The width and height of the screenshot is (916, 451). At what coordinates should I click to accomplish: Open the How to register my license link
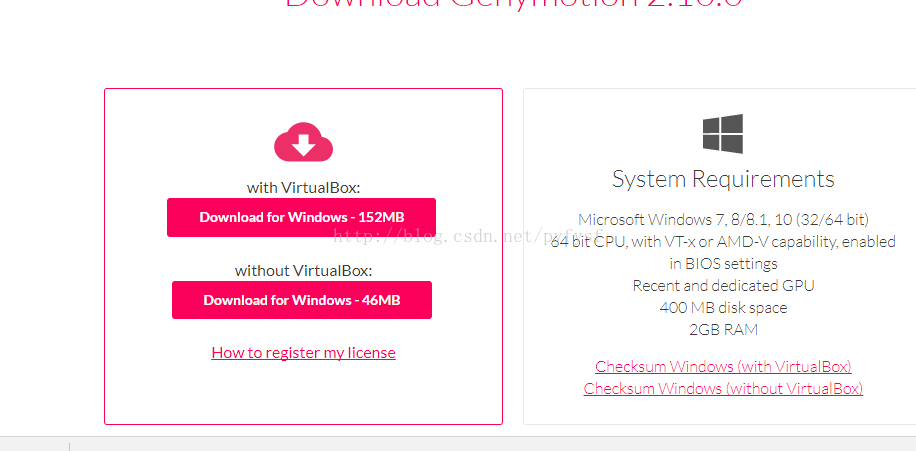pos(303,353)
